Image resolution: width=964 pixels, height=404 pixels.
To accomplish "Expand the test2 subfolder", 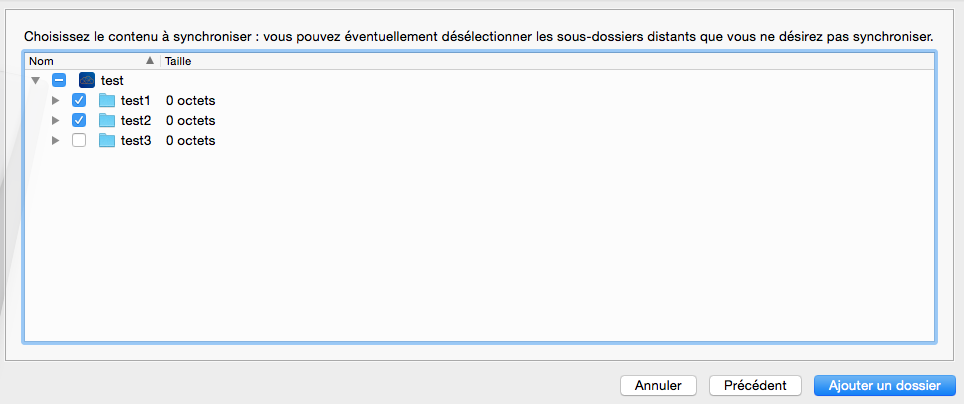I will tap(56, 120).
